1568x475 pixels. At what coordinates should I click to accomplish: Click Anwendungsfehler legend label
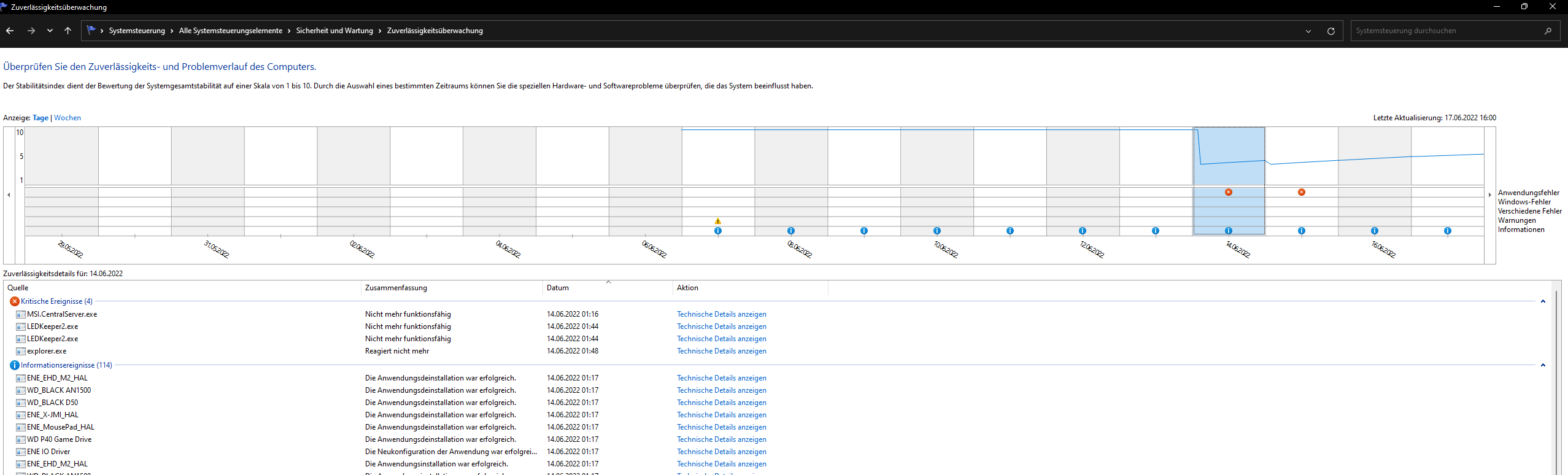(x=1528, y=193)
